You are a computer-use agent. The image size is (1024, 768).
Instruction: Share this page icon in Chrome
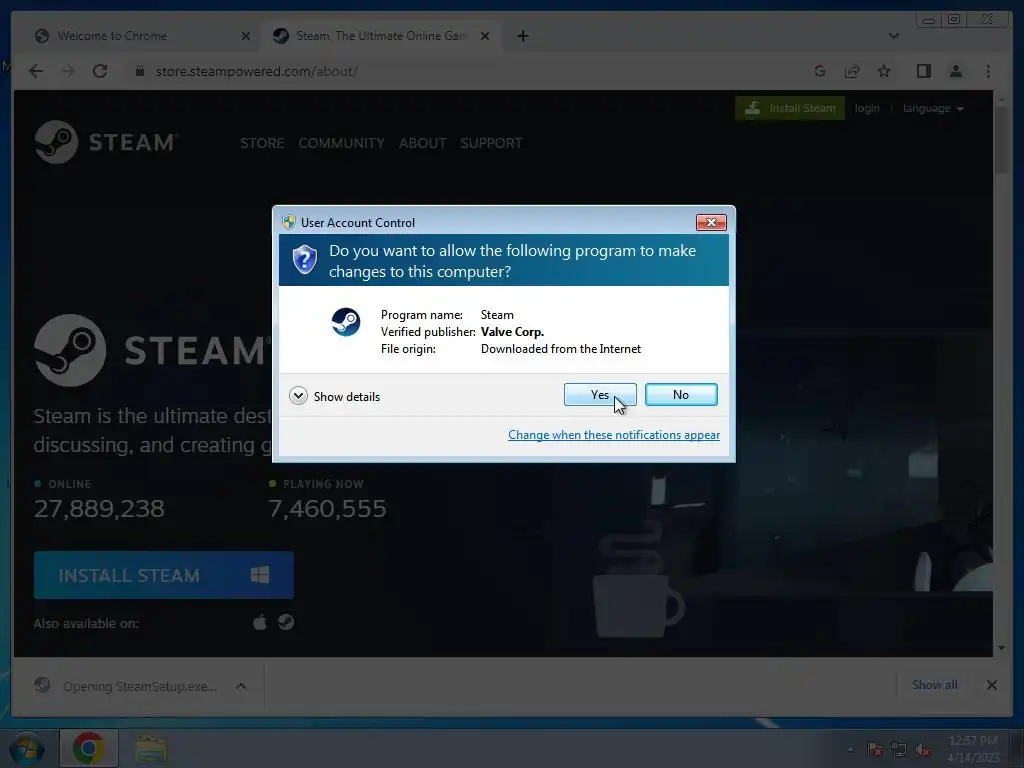point(852,71)
